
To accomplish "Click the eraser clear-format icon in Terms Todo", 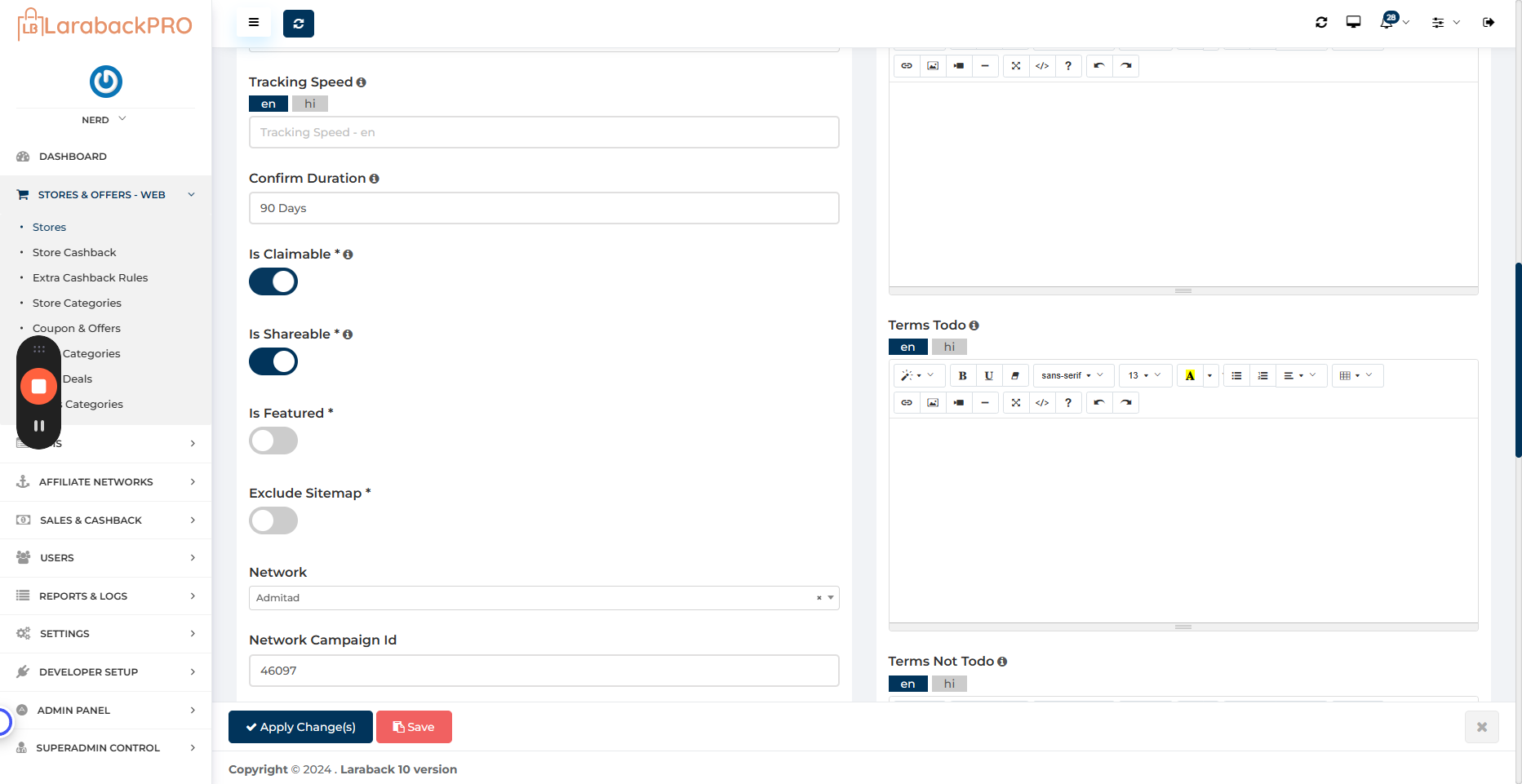I will [1015, 375].
